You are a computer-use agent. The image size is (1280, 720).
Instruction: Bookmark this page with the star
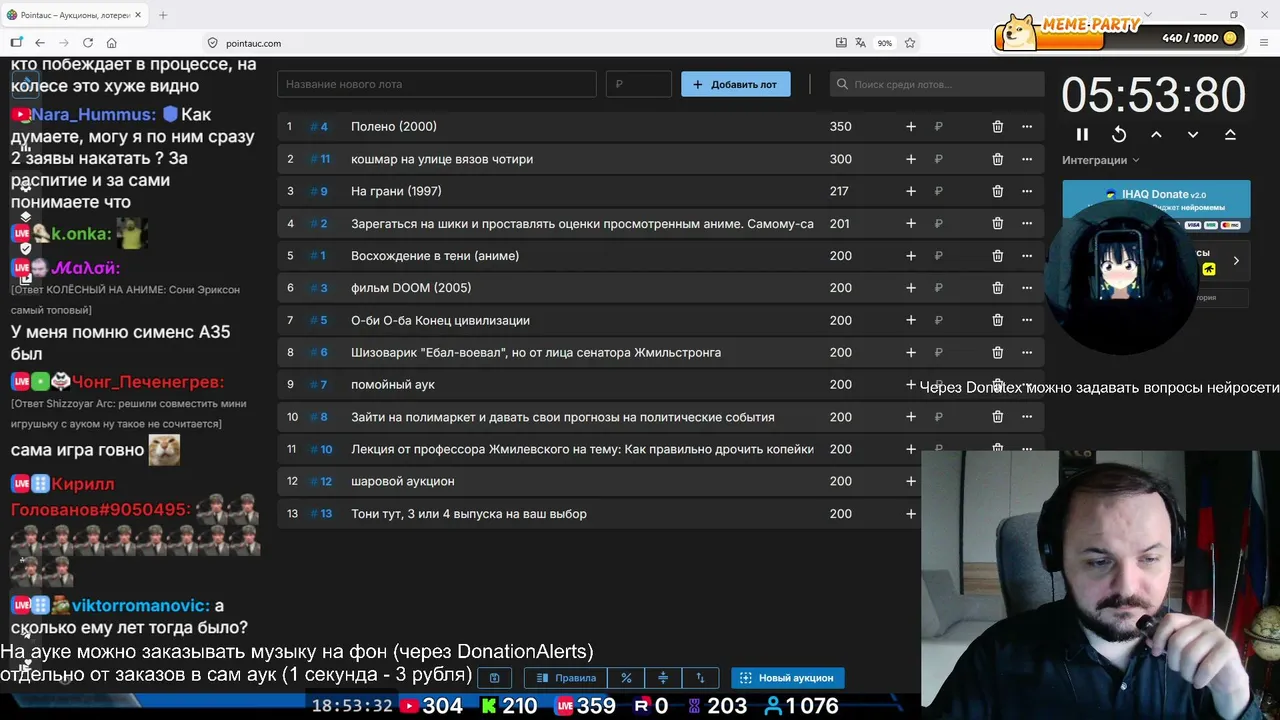[910, 43]
